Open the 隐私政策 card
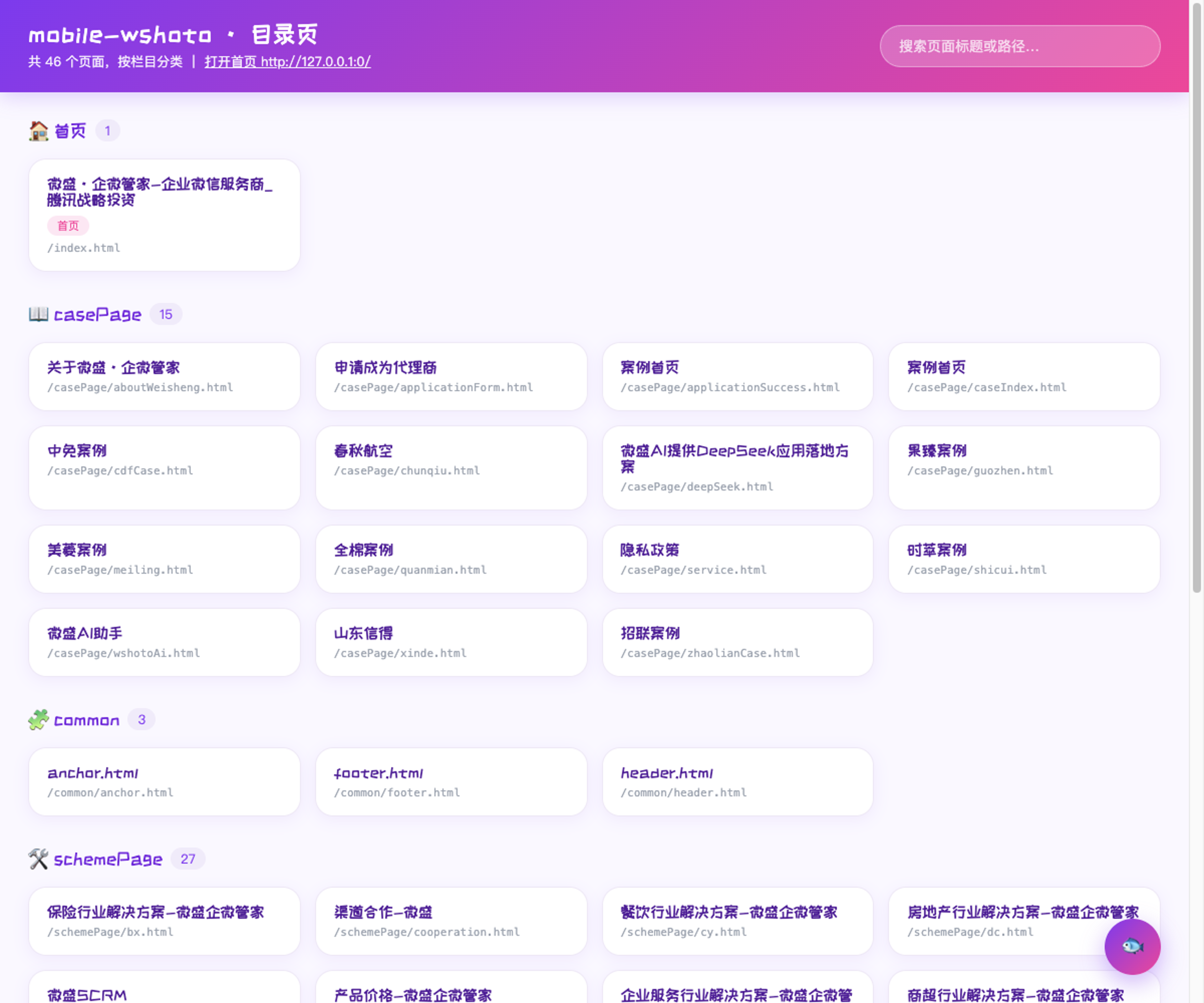Image resolution: width=1204 pixels, height=1003 pixels. tap(738, 559)
